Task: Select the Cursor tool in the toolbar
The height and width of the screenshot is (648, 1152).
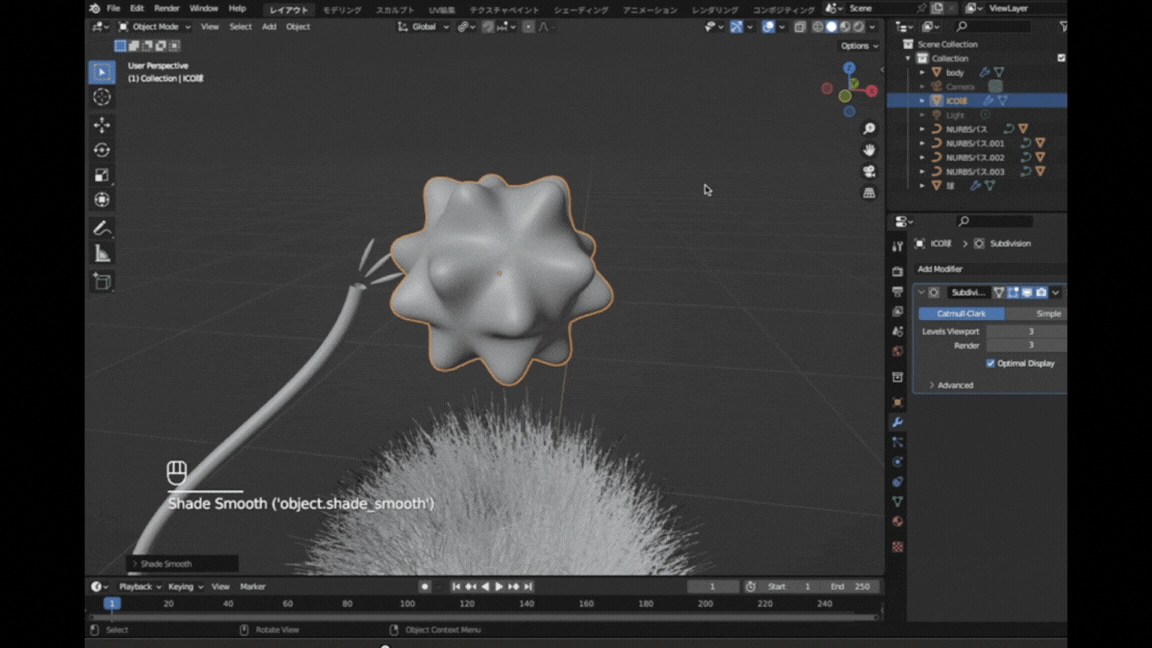Action: (102, 97)
